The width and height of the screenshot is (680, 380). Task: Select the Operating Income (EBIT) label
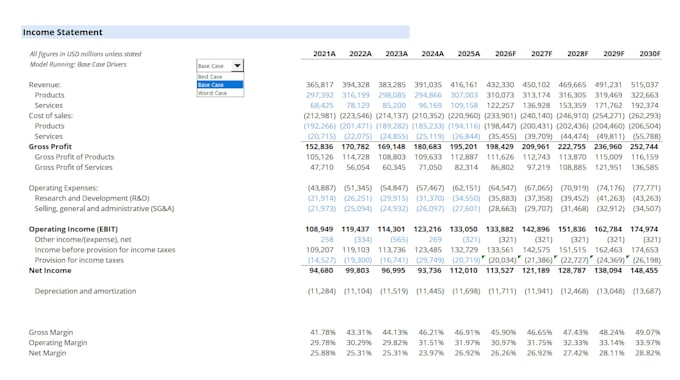[73, 229]
